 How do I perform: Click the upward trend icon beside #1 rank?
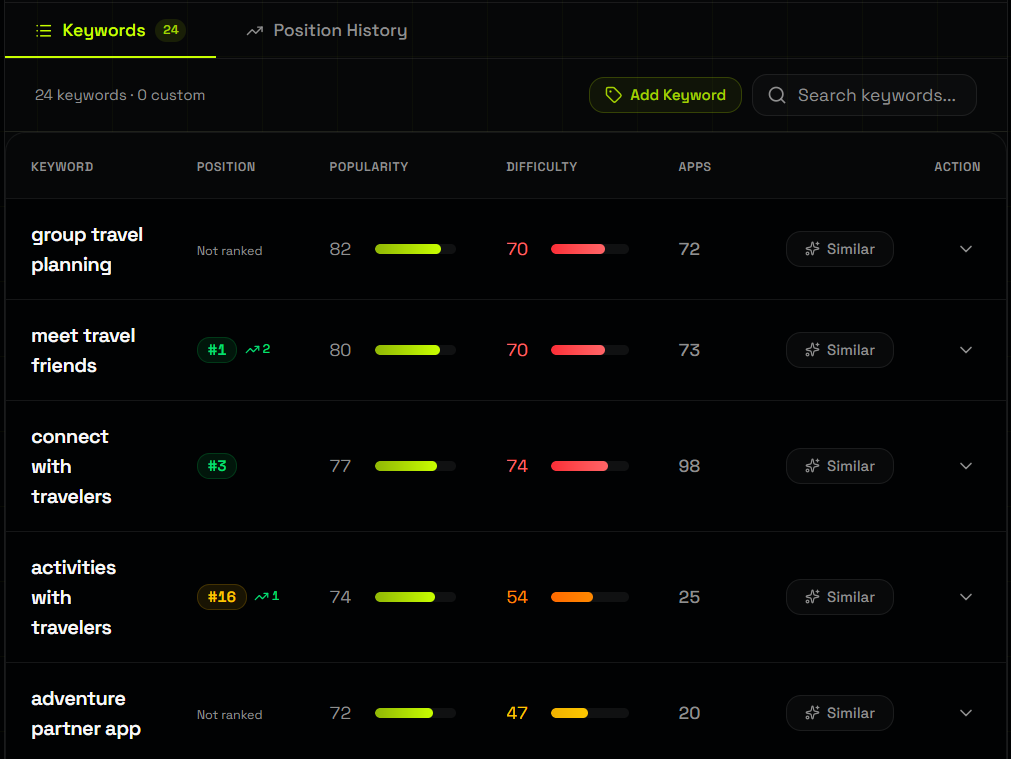click(252, 350)
